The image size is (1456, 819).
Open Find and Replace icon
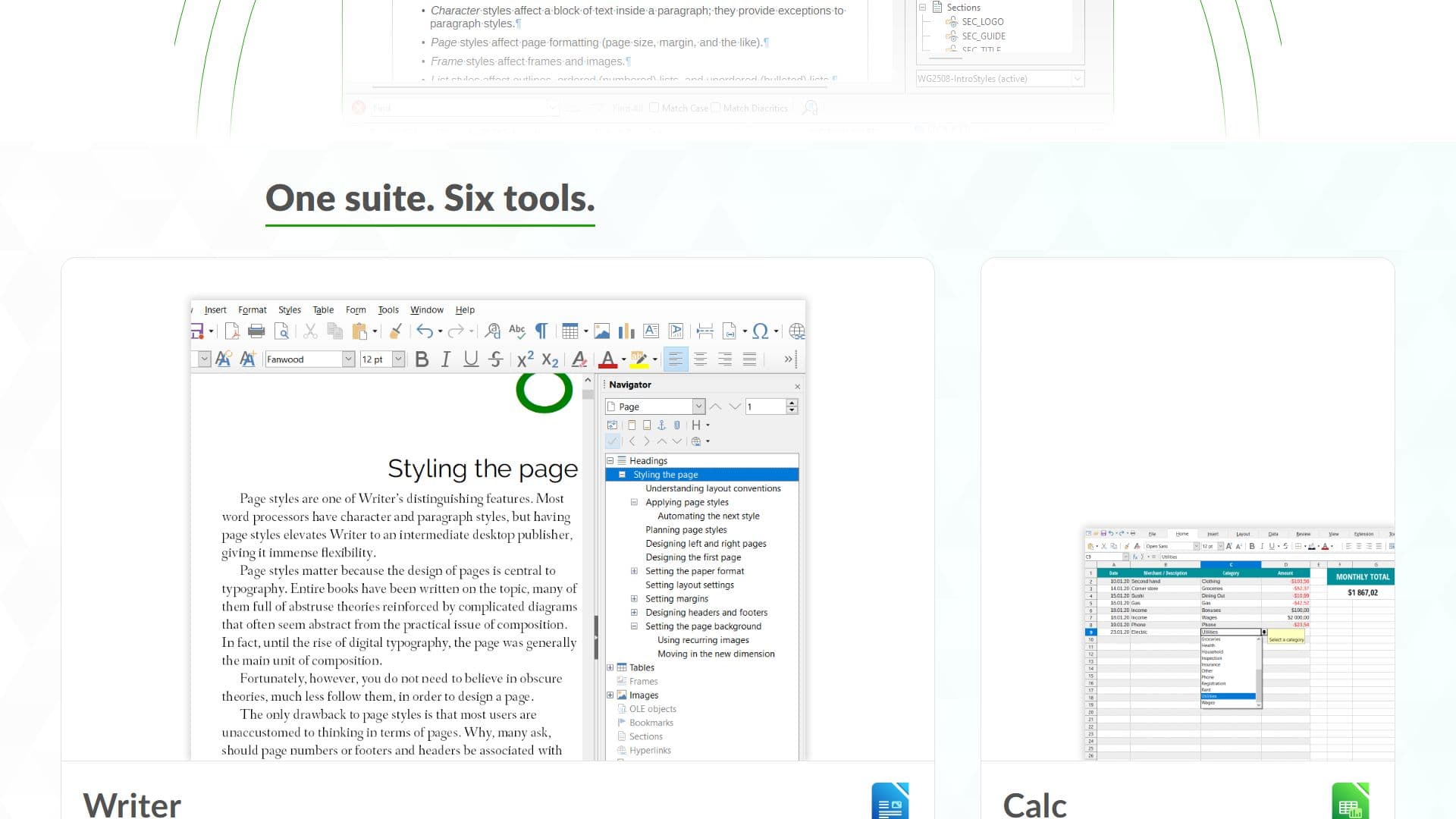[493, 331]
